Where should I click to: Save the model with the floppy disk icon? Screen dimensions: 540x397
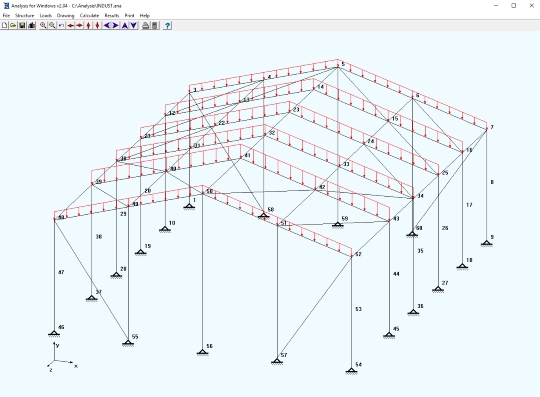[x=22, y=25]
